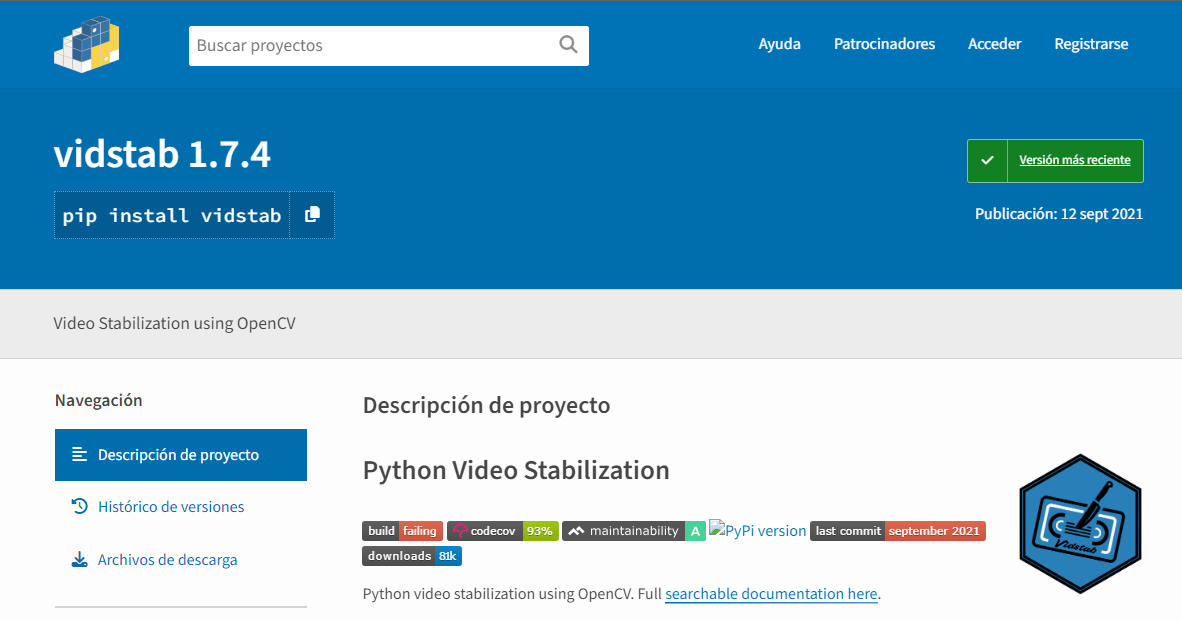
Task: Click the vidstab hexagon logo image
Action: coord(1080,524)
